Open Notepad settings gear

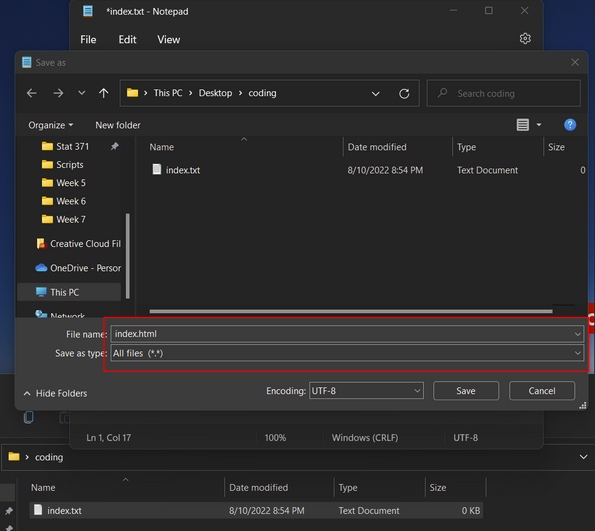click(x=525, y=38)
